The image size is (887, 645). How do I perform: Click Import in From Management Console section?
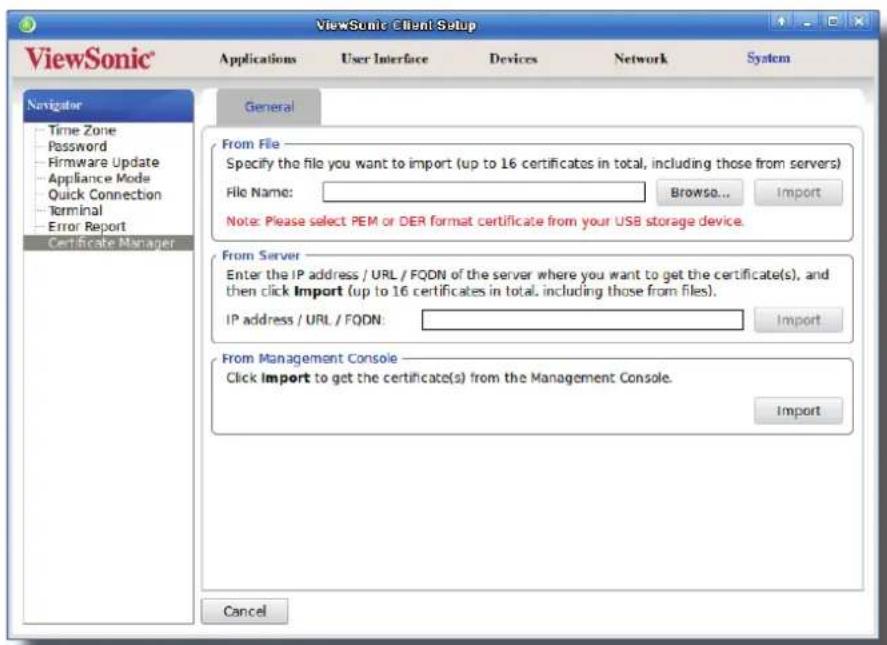pos(798,411)
